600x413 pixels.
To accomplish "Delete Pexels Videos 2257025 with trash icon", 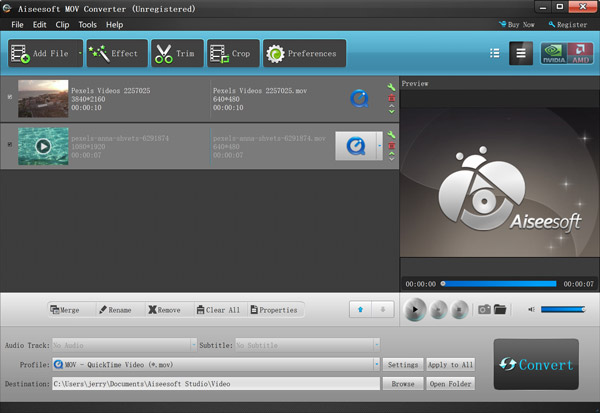I will 391,98.
